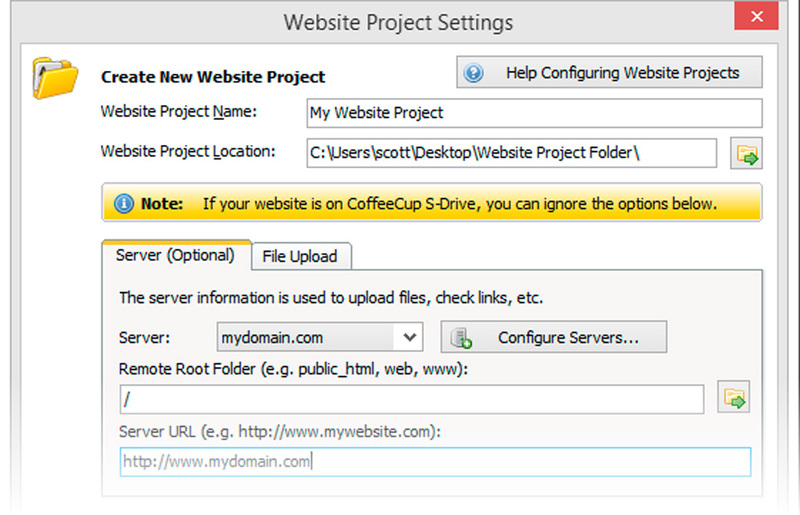Click into the Website Project Location path field

tap(511, 153)
